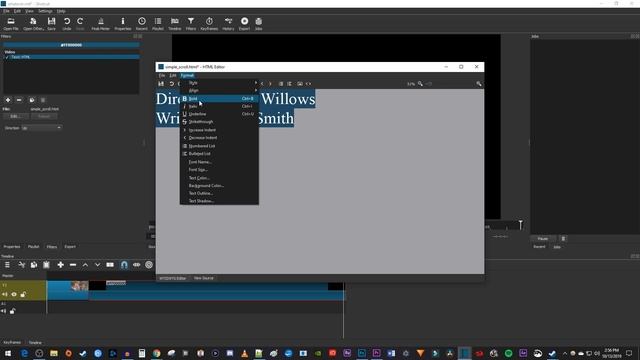
Task: Click Undo in the main Shotcut toolbar
Action: [x=67, y=24]
